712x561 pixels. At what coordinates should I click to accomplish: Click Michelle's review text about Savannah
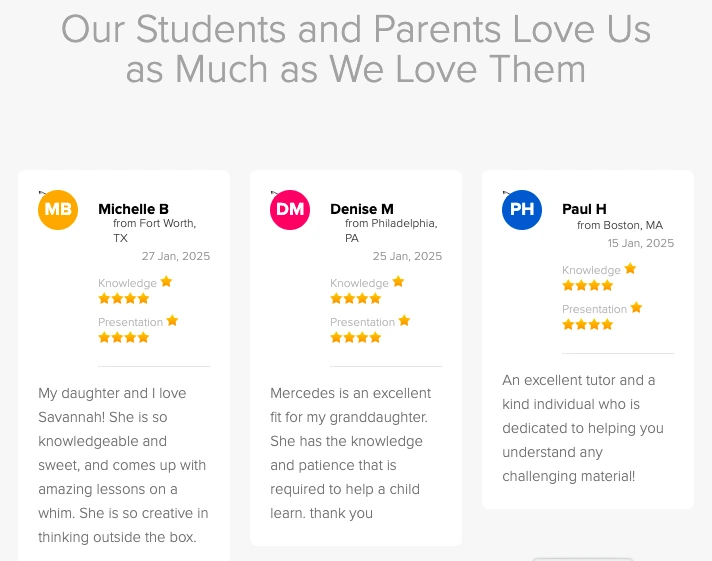[x=123, y=465]
